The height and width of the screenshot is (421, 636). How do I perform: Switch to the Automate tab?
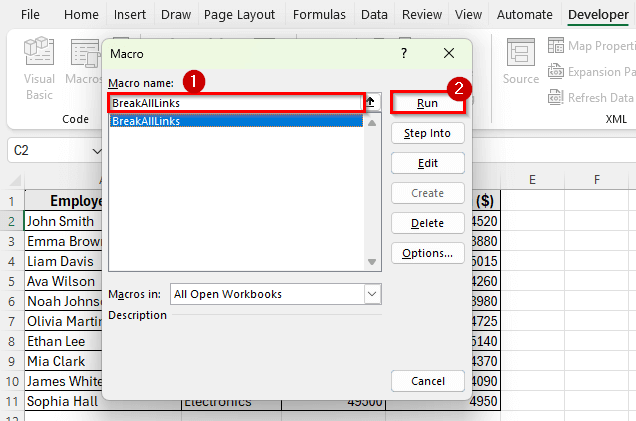click(524, 15)
